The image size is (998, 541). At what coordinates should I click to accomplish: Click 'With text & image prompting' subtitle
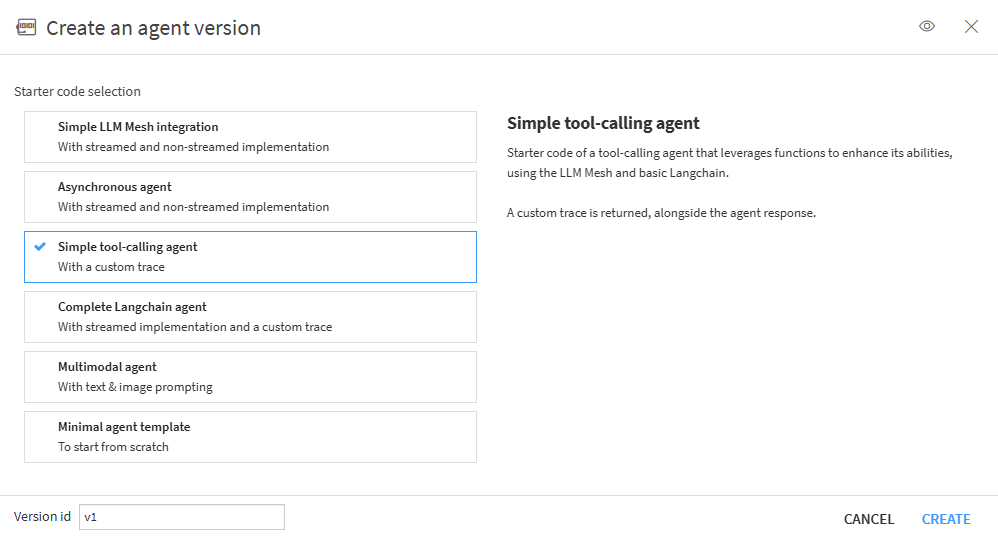[x=135, y=387]
